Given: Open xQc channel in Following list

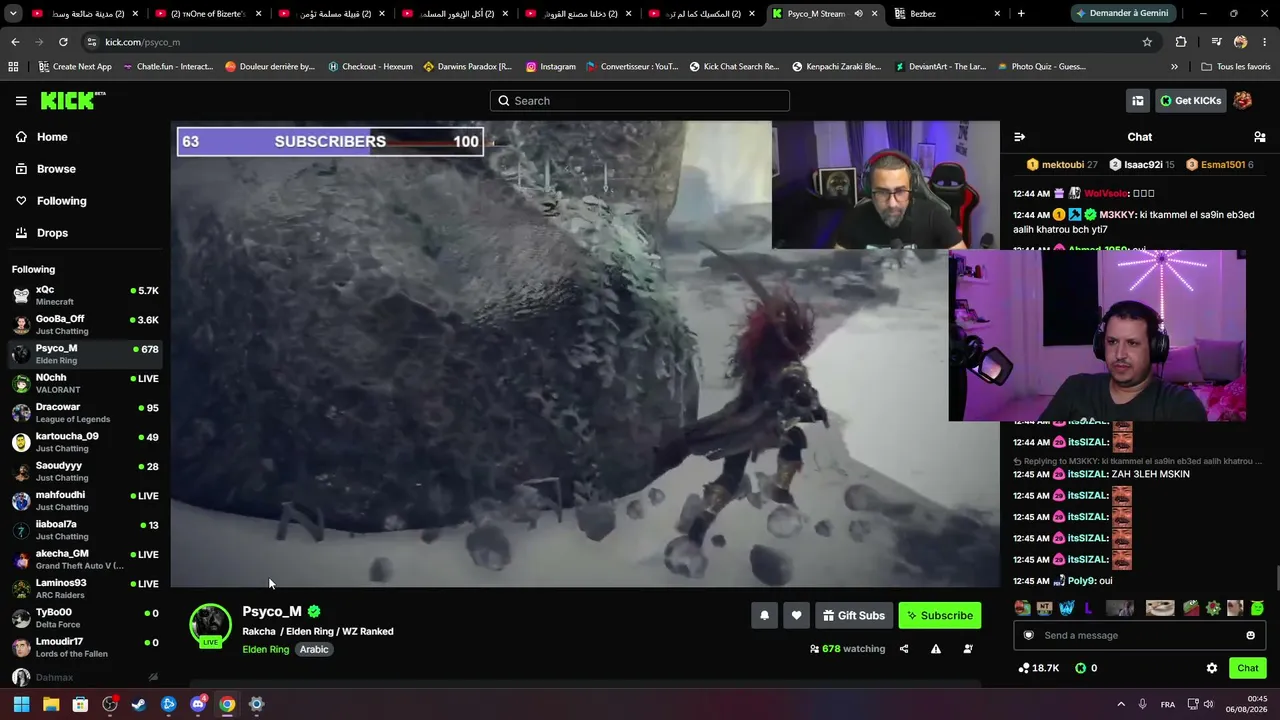Looking at the screenshot, I should (x=85, y=295).
